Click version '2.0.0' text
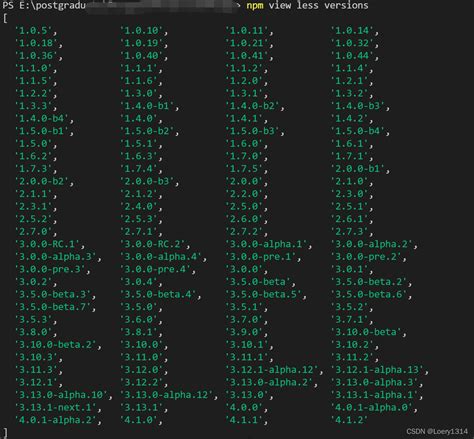 click(244, 181)
